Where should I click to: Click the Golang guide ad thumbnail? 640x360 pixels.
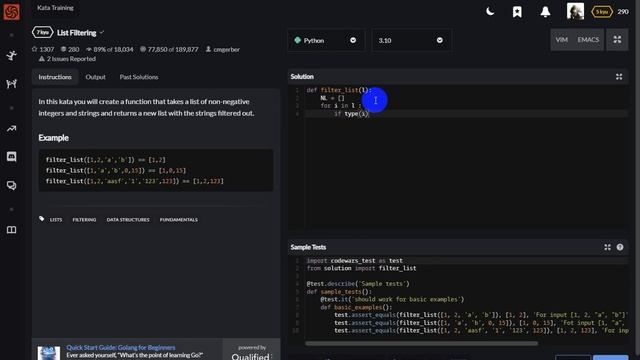click(x=49, y=353)
